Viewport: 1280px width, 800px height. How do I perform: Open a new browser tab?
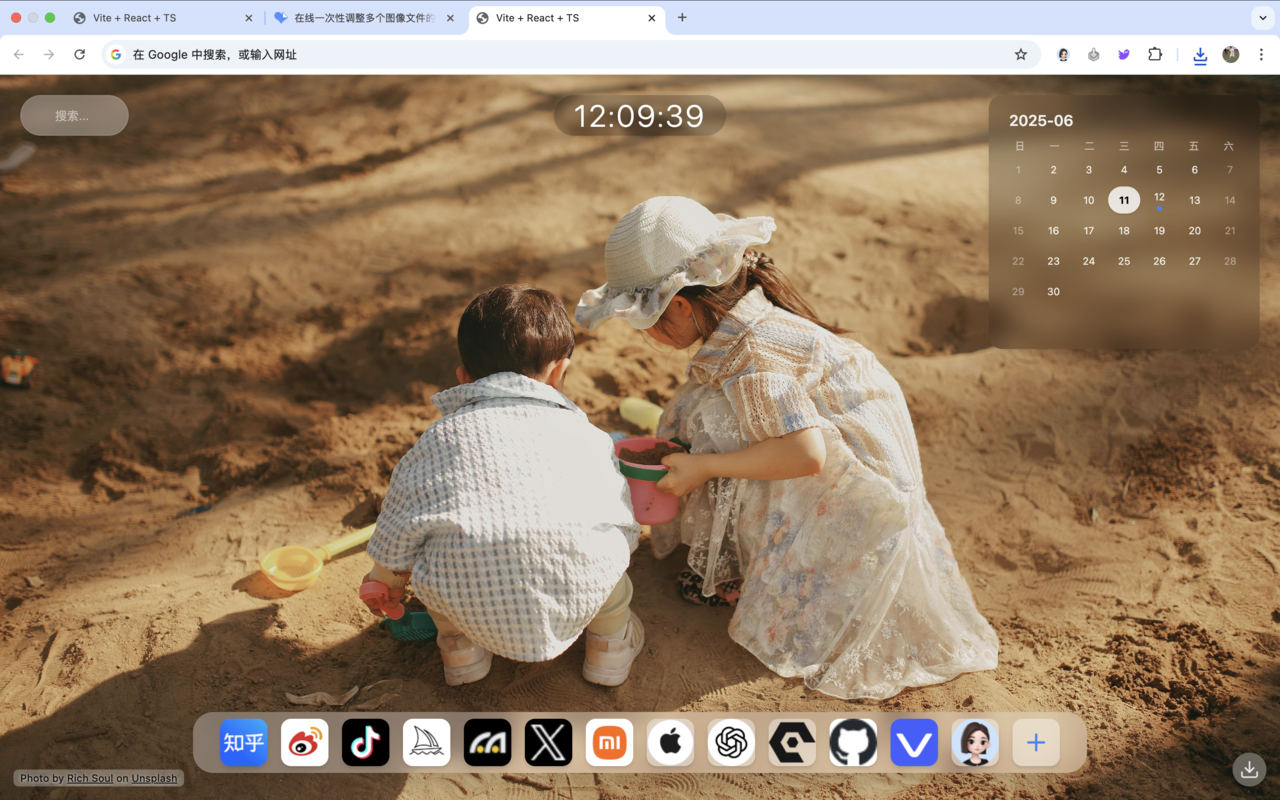682,18
